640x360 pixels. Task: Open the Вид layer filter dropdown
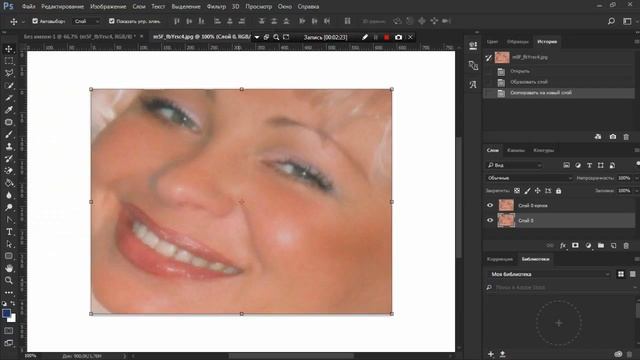[514, 165]
